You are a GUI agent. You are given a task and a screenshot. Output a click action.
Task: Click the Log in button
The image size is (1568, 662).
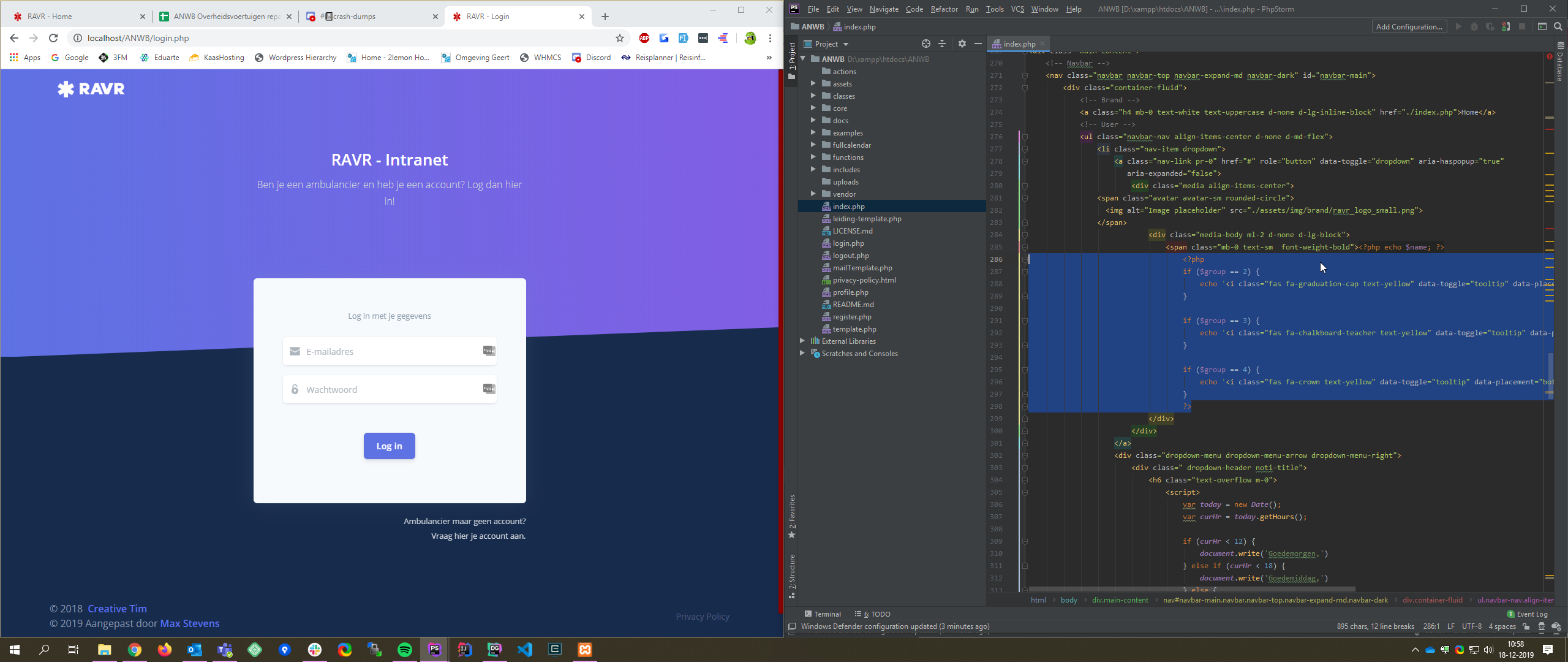[389, 446]
